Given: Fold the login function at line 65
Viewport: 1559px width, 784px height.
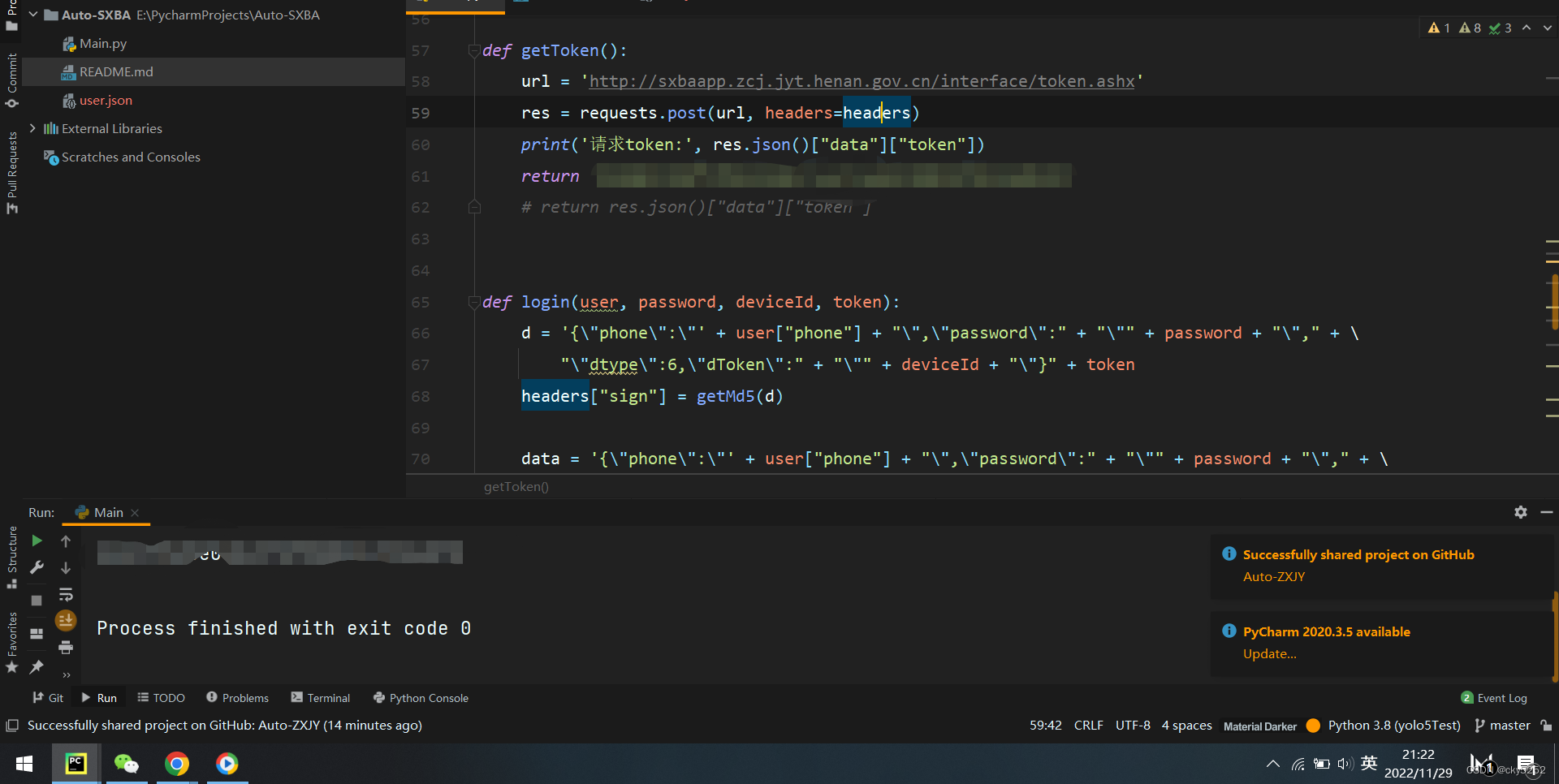Looking at the screenshot, I should [474, 302].
